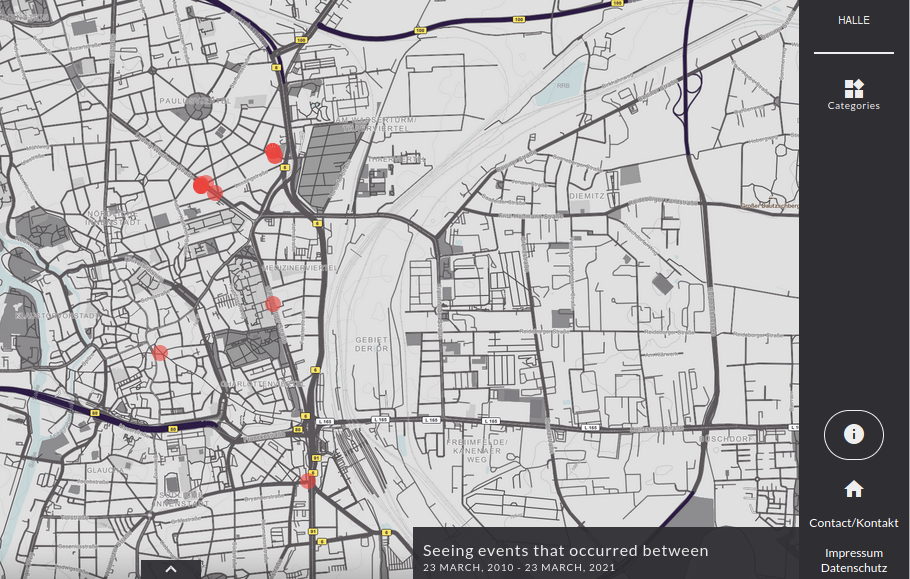910x579 pixels.
Task: Open the Categories panel icon
Action: tap(853, 89)
